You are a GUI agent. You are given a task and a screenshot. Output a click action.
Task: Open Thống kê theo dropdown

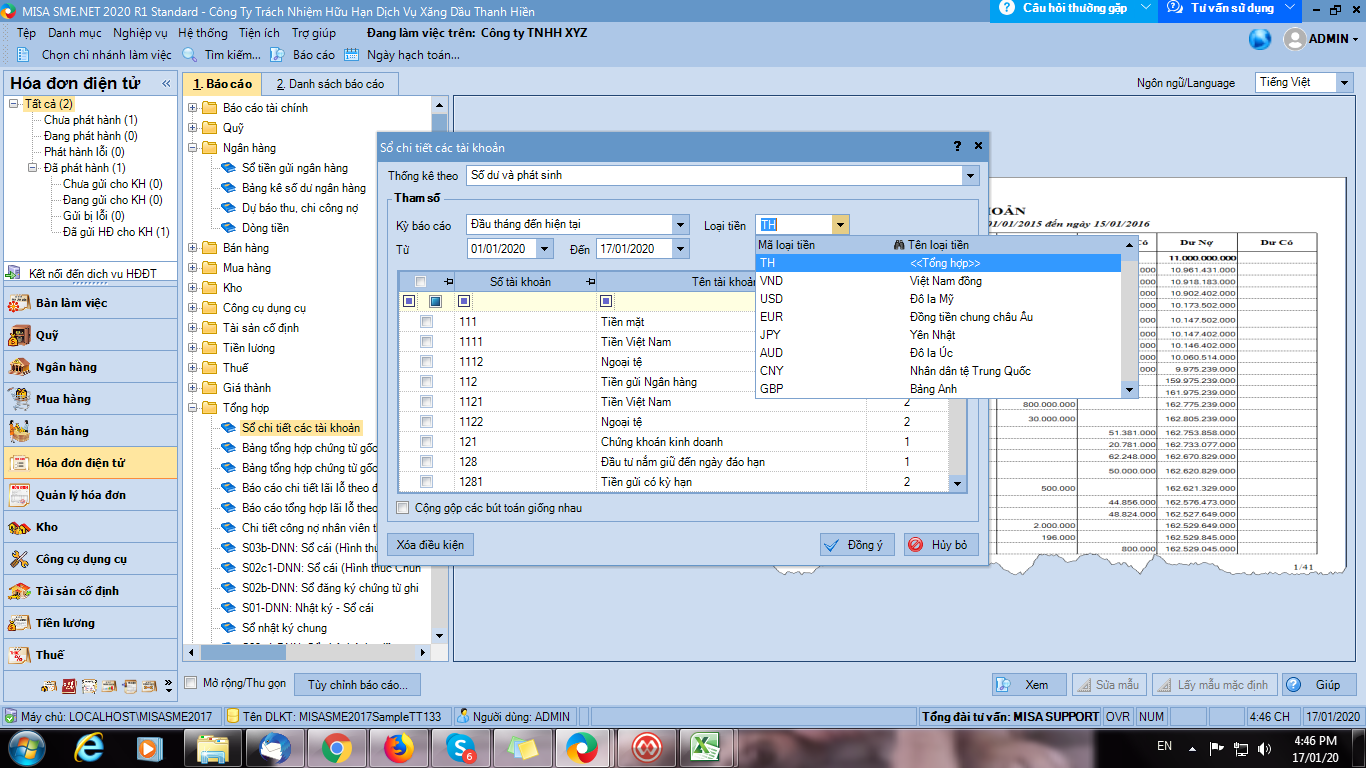tap(970, 175)
